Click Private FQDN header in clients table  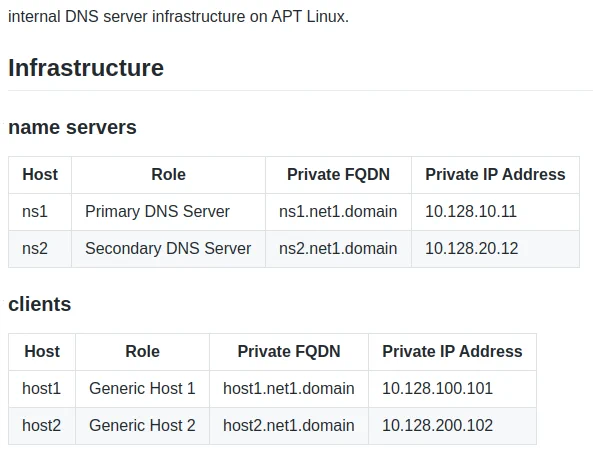pyautogui.click(x=289, y=352)
